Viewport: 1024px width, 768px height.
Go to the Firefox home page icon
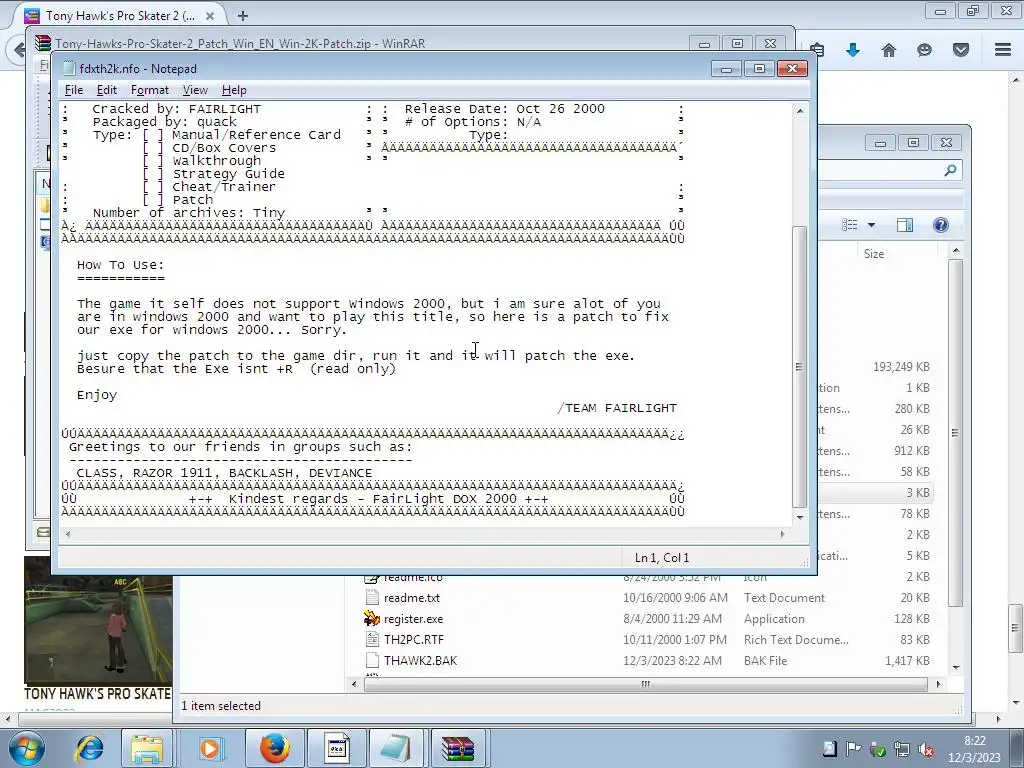click(x=888, y=50)
